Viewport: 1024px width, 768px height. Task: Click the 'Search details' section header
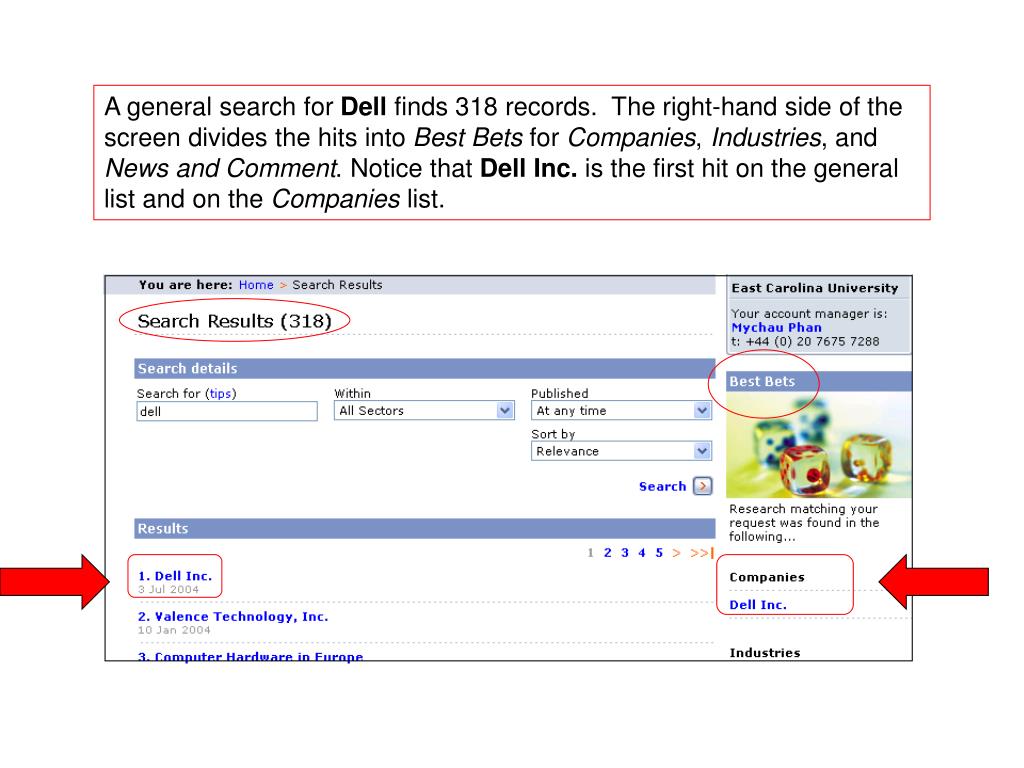click(x=424, y=368)
